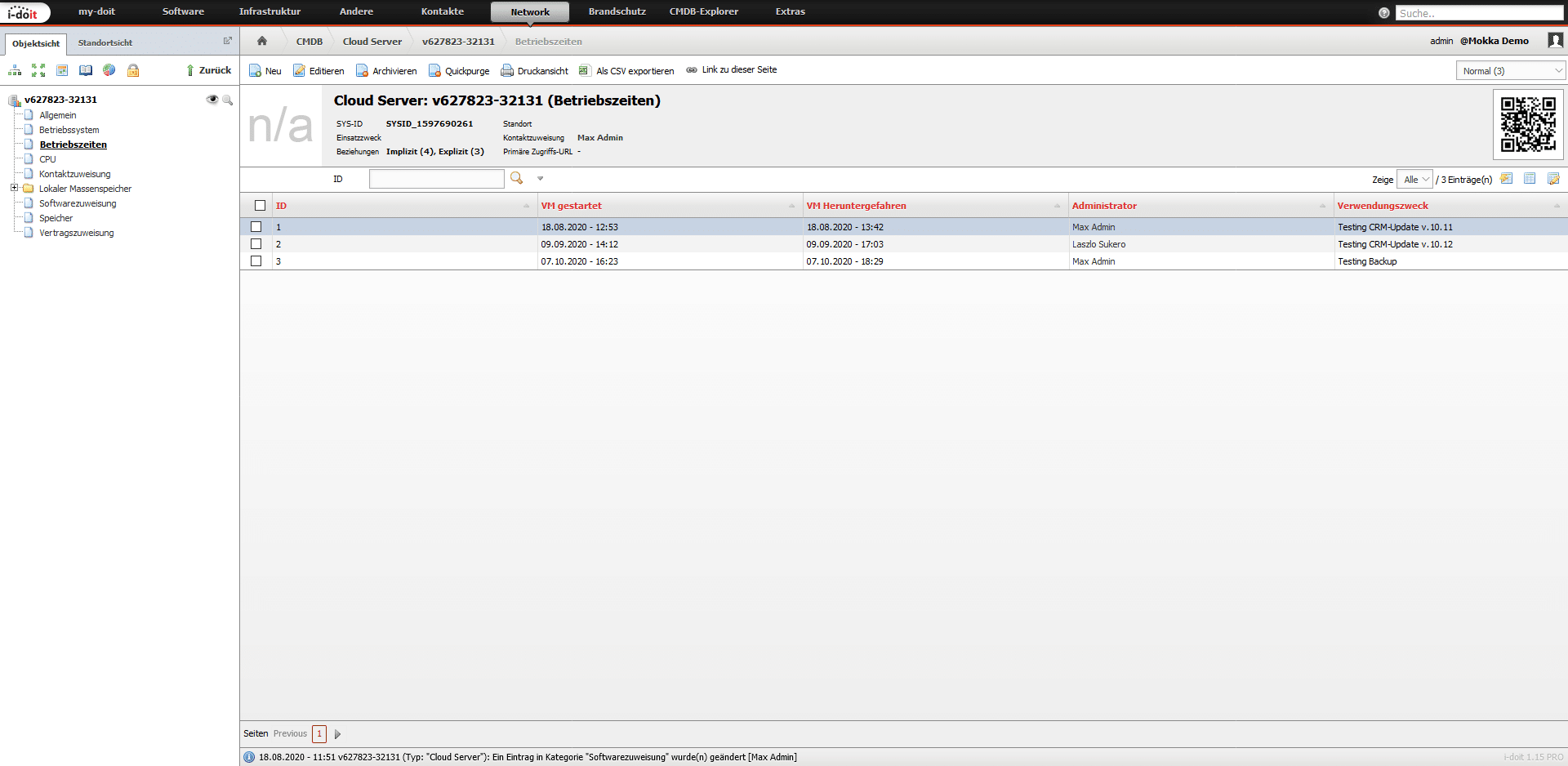Check the checkbox for entry ID 2
Image resolution: width=1568 pixels, height=766 pixels.
tap(256, 244)
